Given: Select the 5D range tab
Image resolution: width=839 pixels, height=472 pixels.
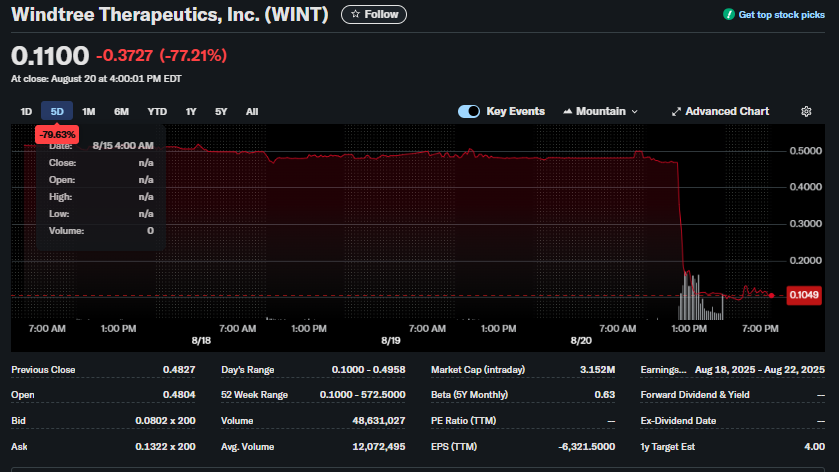Looking at the screenshot, I should [x=57, y=111].
